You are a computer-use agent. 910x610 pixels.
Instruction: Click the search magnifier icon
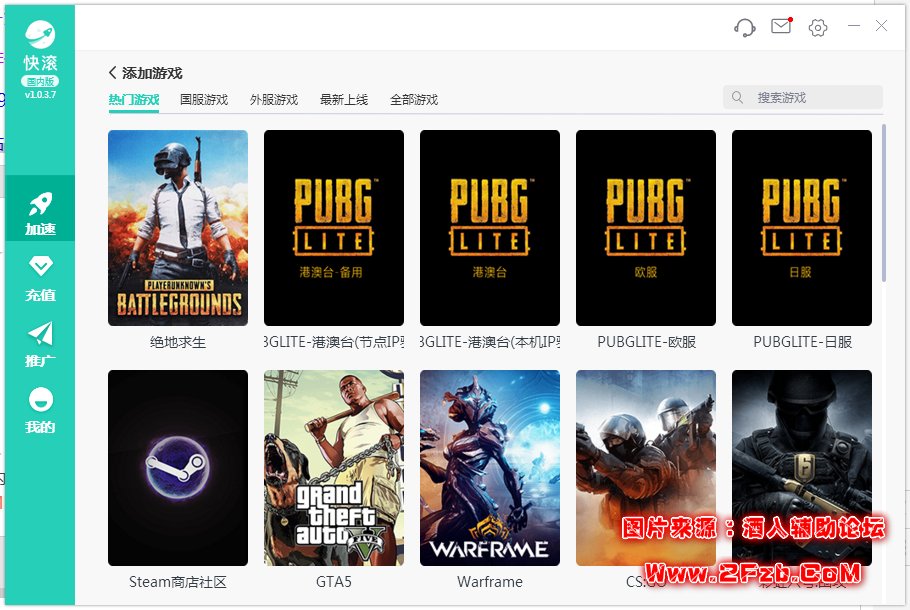click(737, 98)
